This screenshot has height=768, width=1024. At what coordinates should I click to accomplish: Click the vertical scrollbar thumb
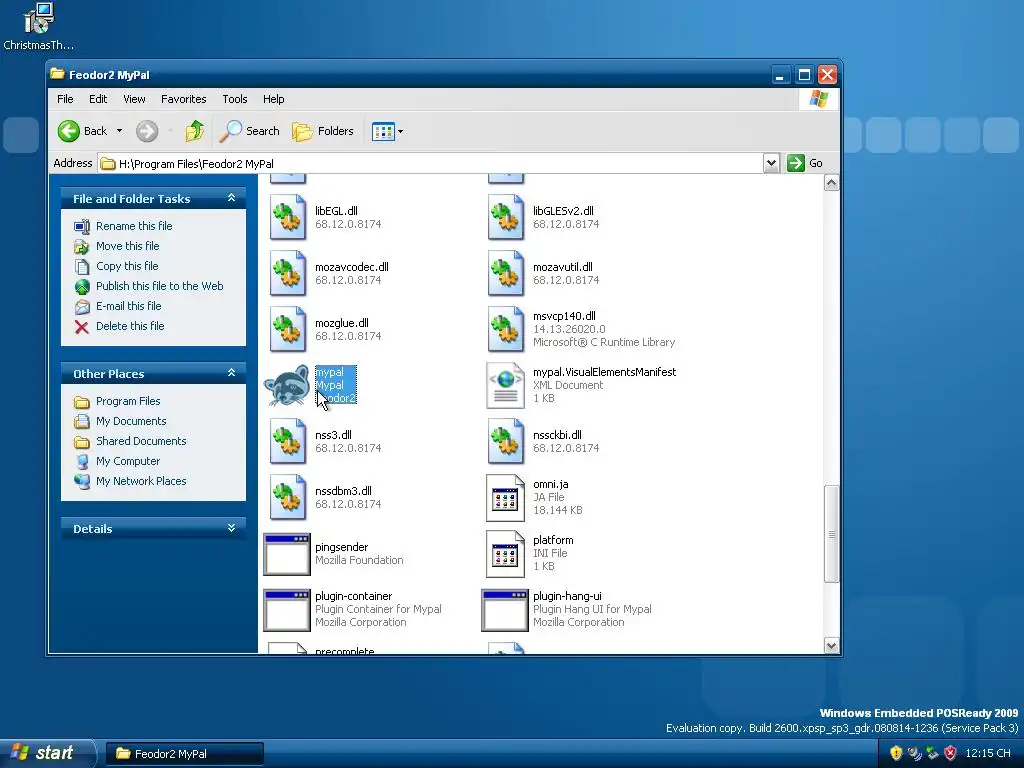(x=831, y=534)
